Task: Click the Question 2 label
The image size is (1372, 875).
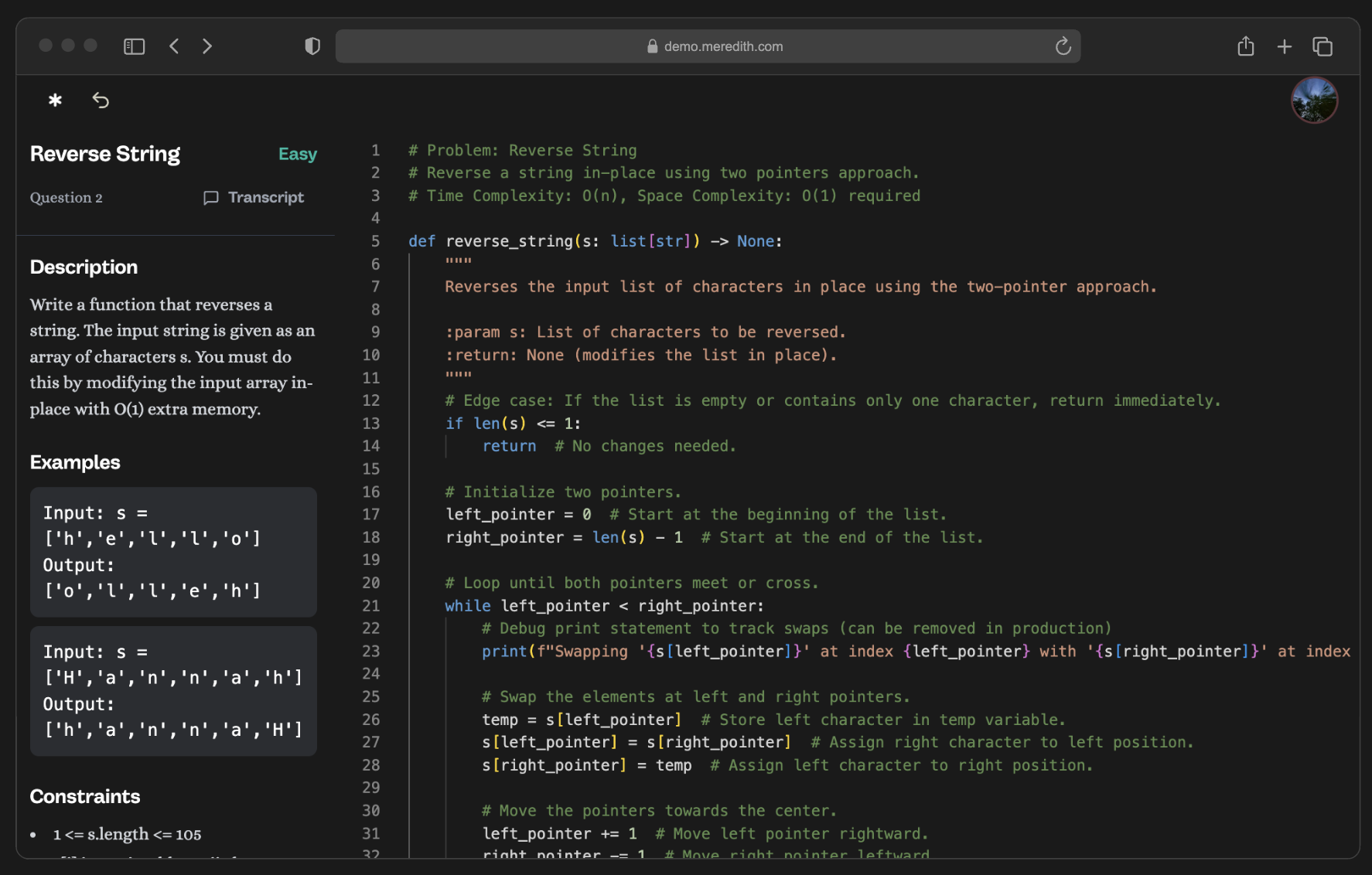Action: pyautogui.click(x=67, y=198)
